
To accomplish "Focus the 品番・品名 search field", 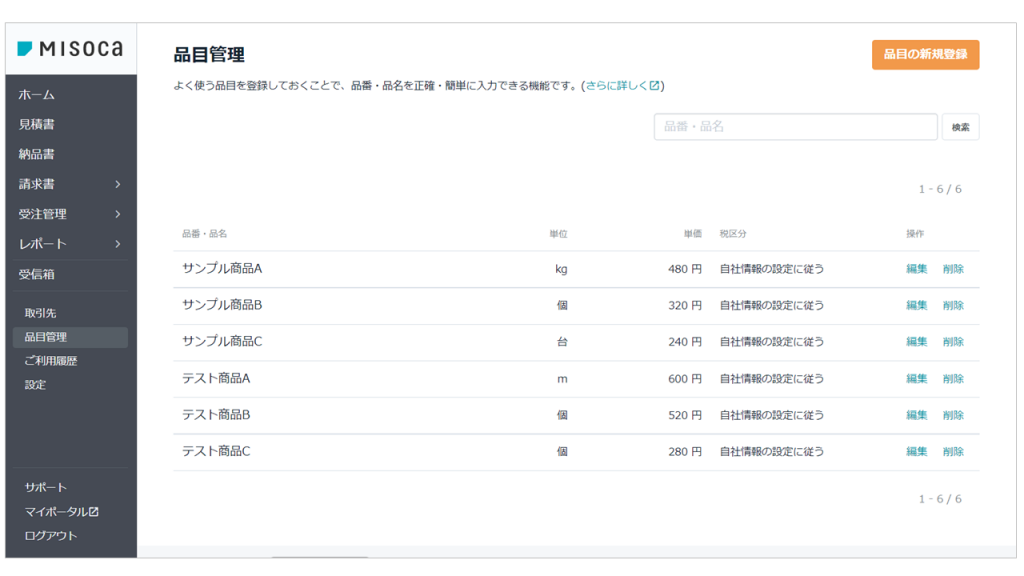I will point(795,127).
